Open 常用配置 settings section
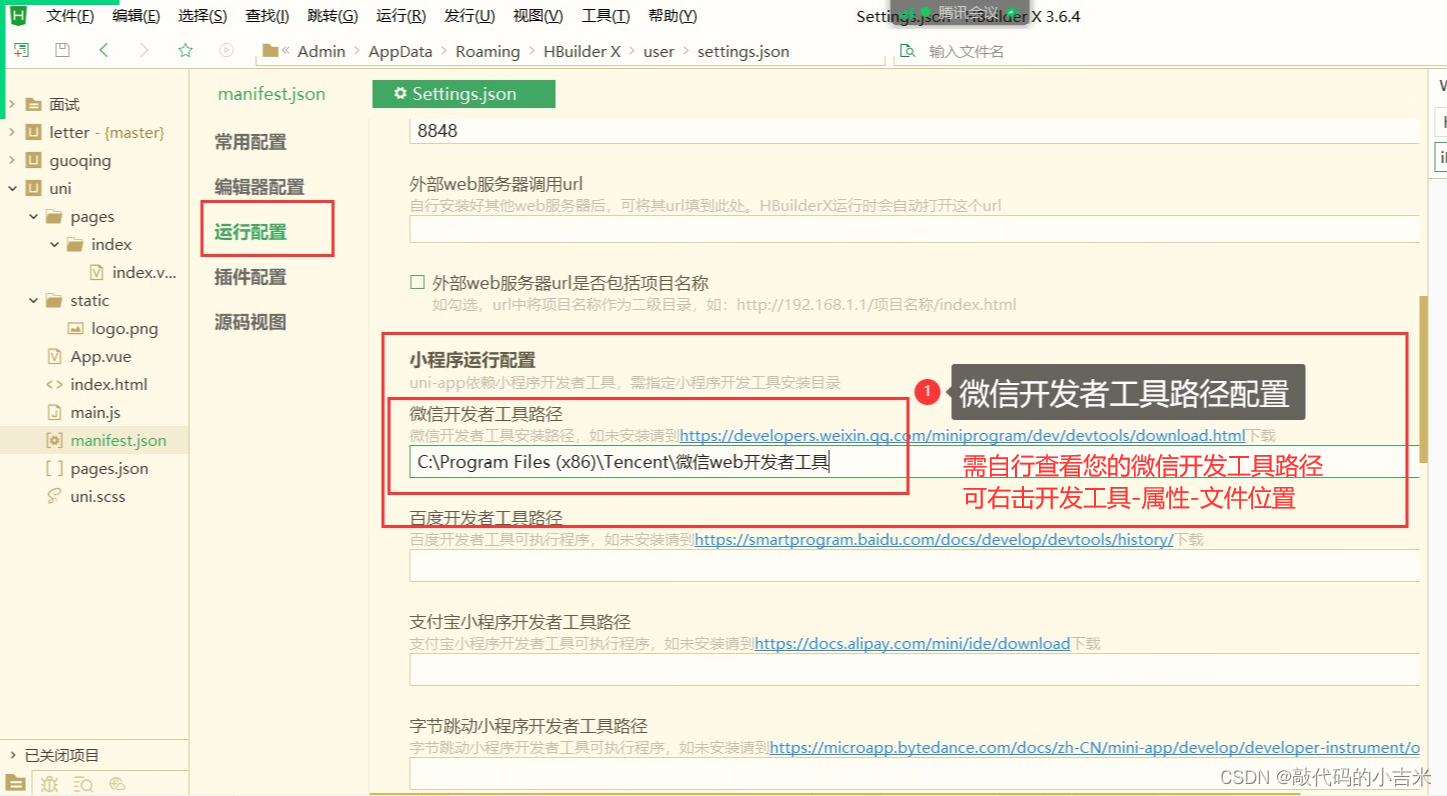Image resolution: width=1447 pixels, height=796 pixels. coord(251,142)
